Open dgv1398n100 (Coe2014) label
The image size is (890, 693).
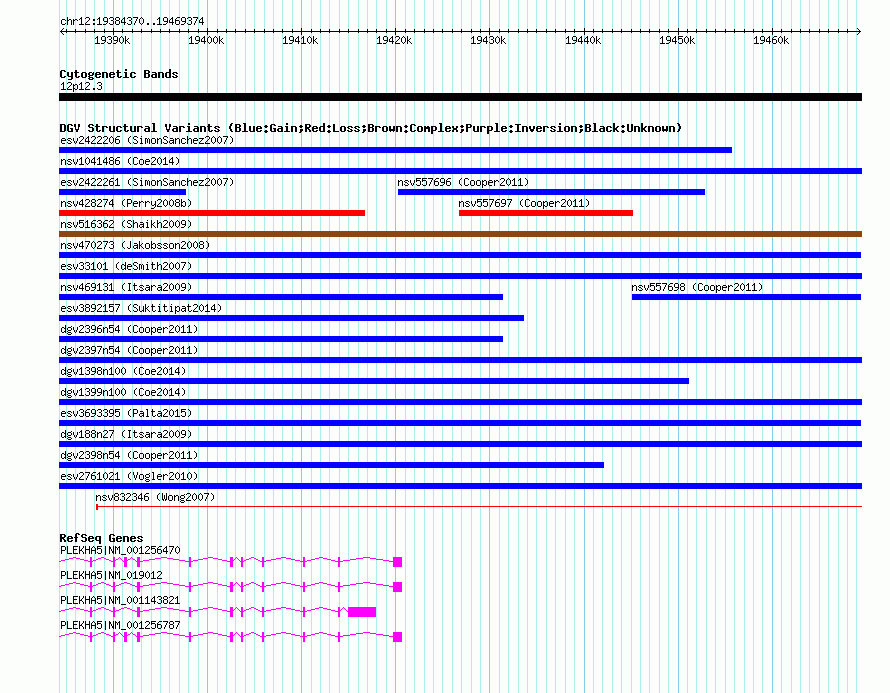123,371
